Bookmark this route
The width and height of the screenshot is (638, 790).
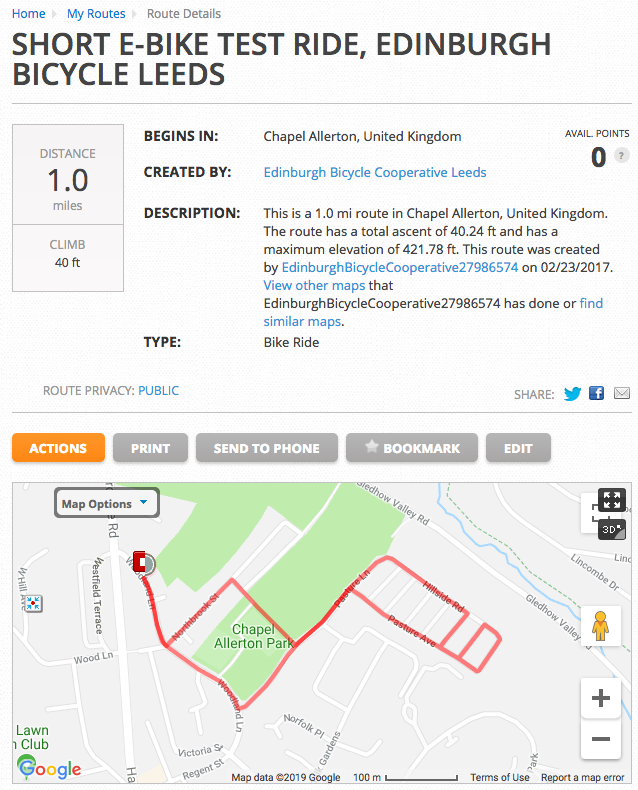coord(410,448)
